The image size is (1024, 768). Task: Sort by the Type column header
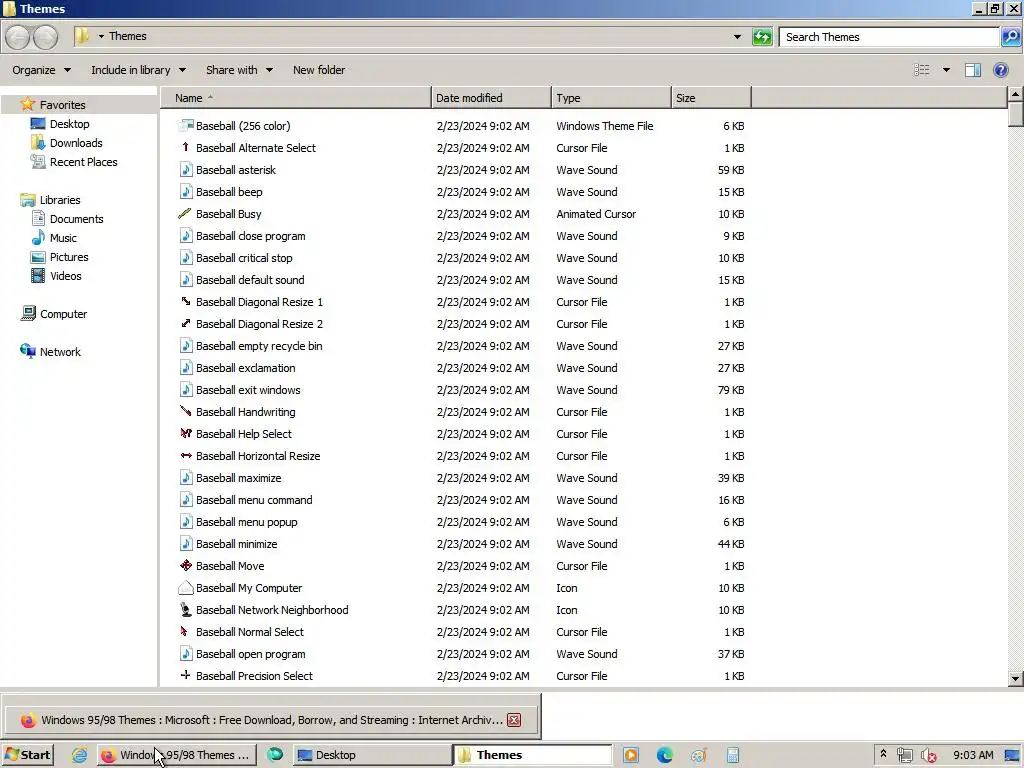click(611, 98)
